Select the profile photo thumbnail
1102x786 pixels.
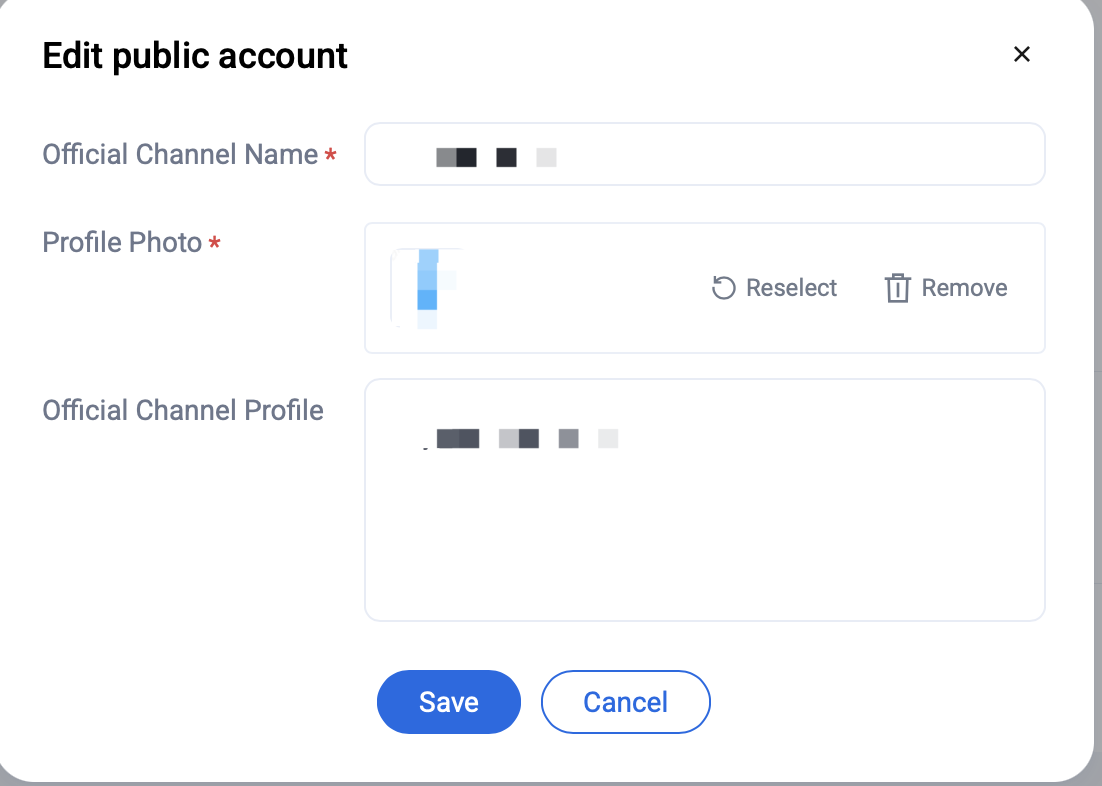click(426, 288)
